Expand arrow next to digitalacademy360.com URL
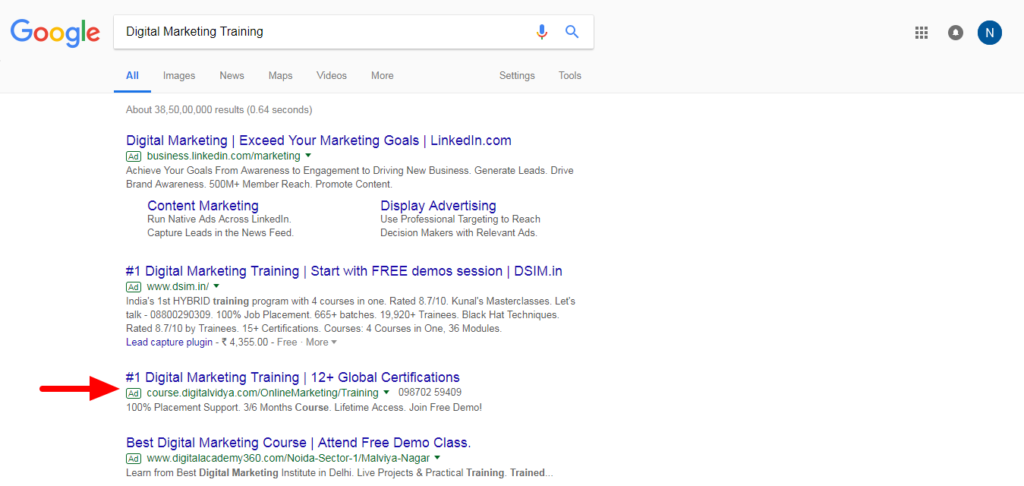This screenshot has width=1024, height=486. pyautogui.click(x=437, y=458)
